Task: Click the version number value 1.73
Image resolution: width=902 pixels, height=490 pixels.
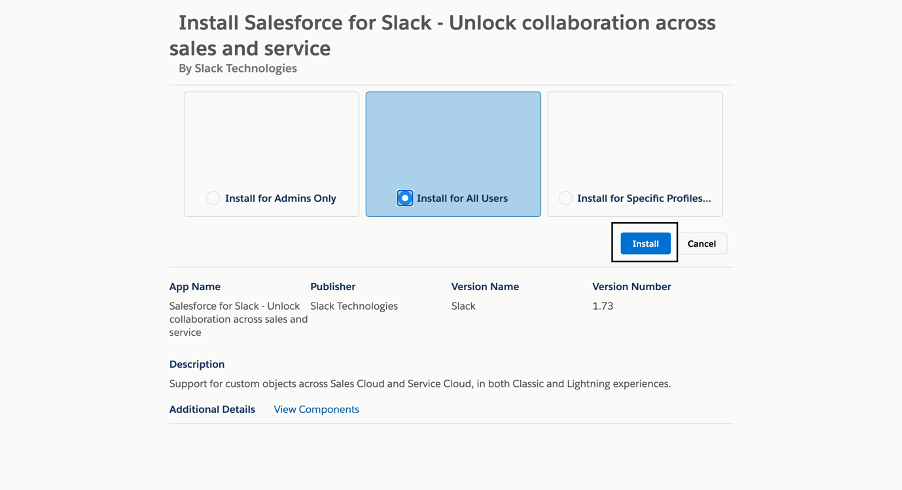Action: (603, 306)
